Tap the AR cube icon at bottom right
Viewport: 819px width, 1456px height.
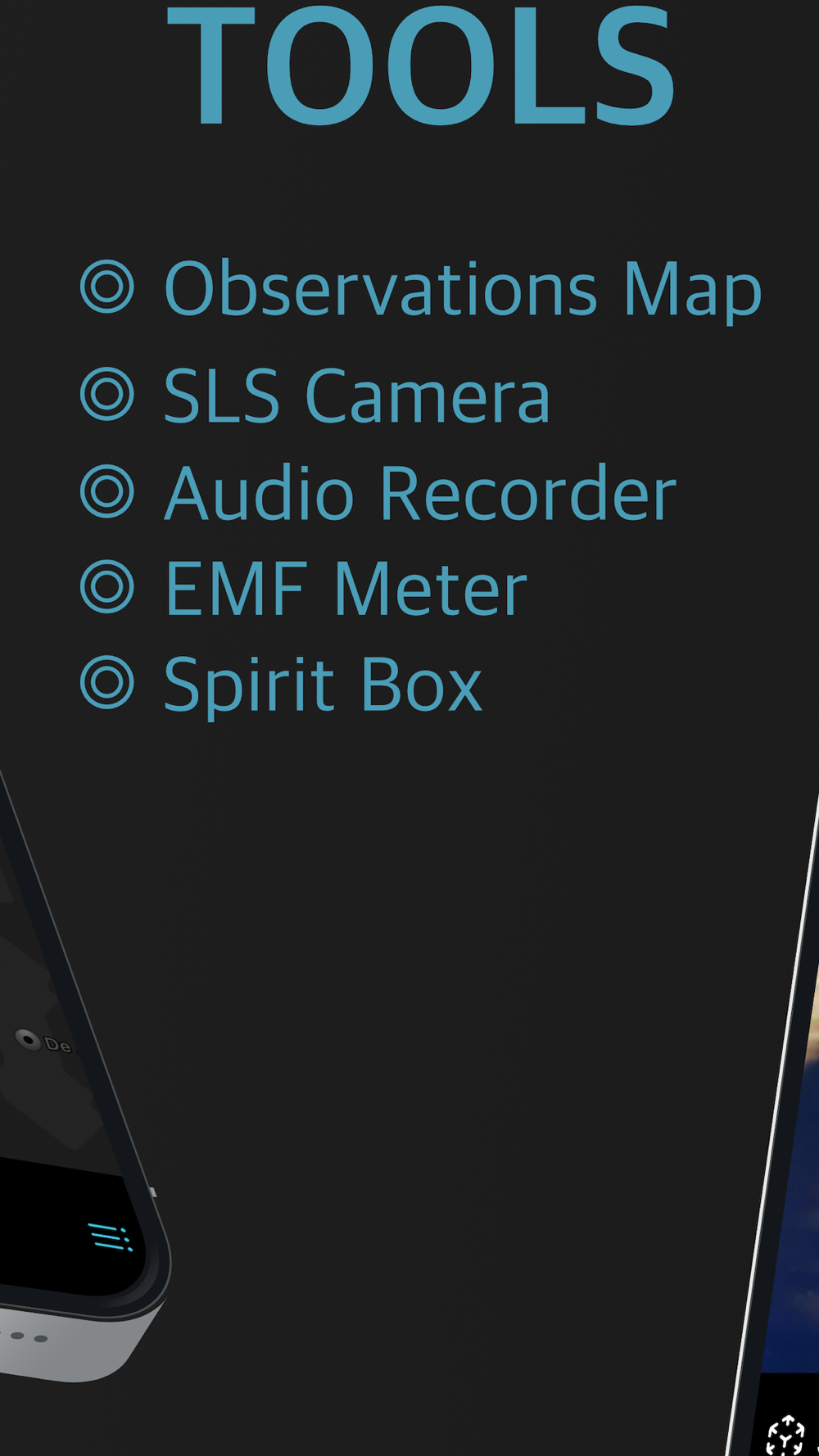tap(786, 1436)
